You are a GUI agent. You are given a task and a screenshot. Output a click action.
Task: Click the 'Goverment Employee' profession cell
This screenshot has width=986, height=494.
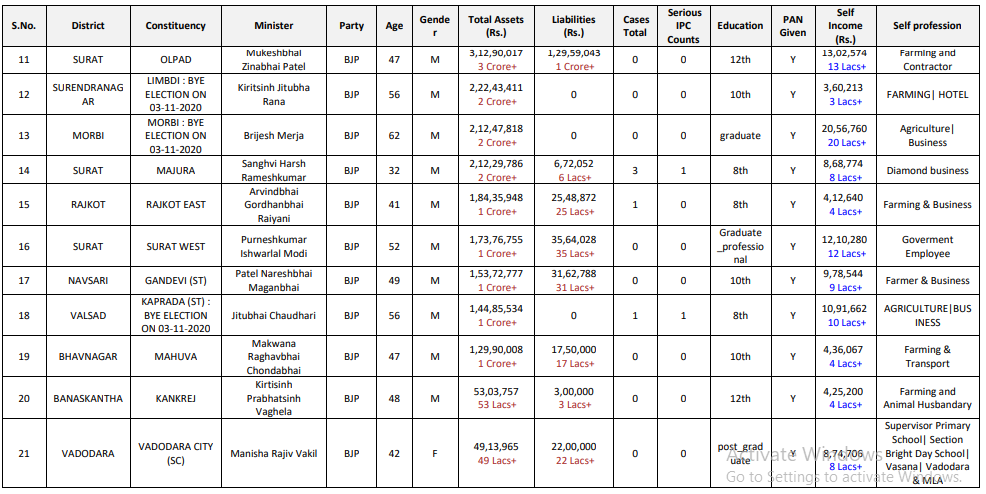(x=927, y=246)
